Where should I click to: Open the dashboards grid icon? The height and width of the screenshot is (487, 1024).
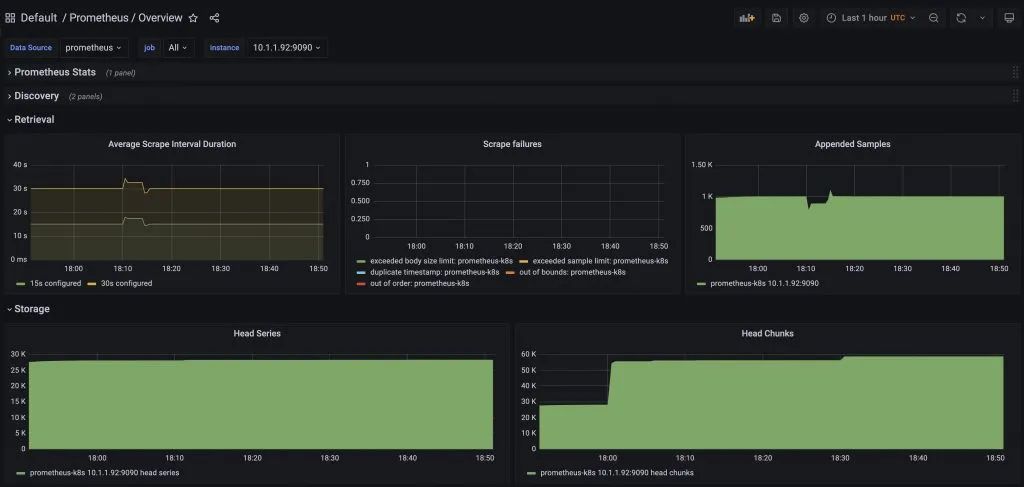[10, 18]
